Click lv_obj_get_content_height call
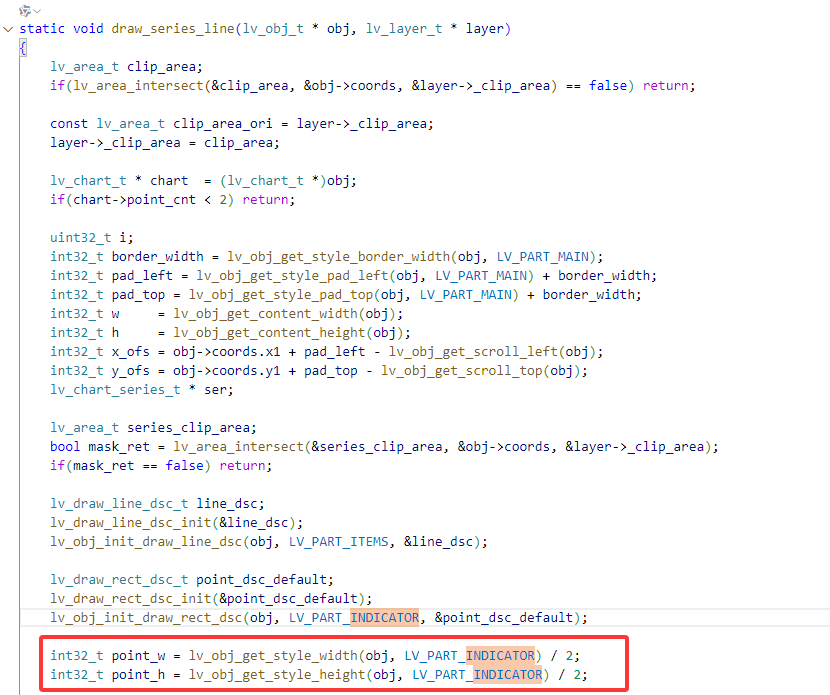Viewport: 830px width, 695px height. pos(269,333)
